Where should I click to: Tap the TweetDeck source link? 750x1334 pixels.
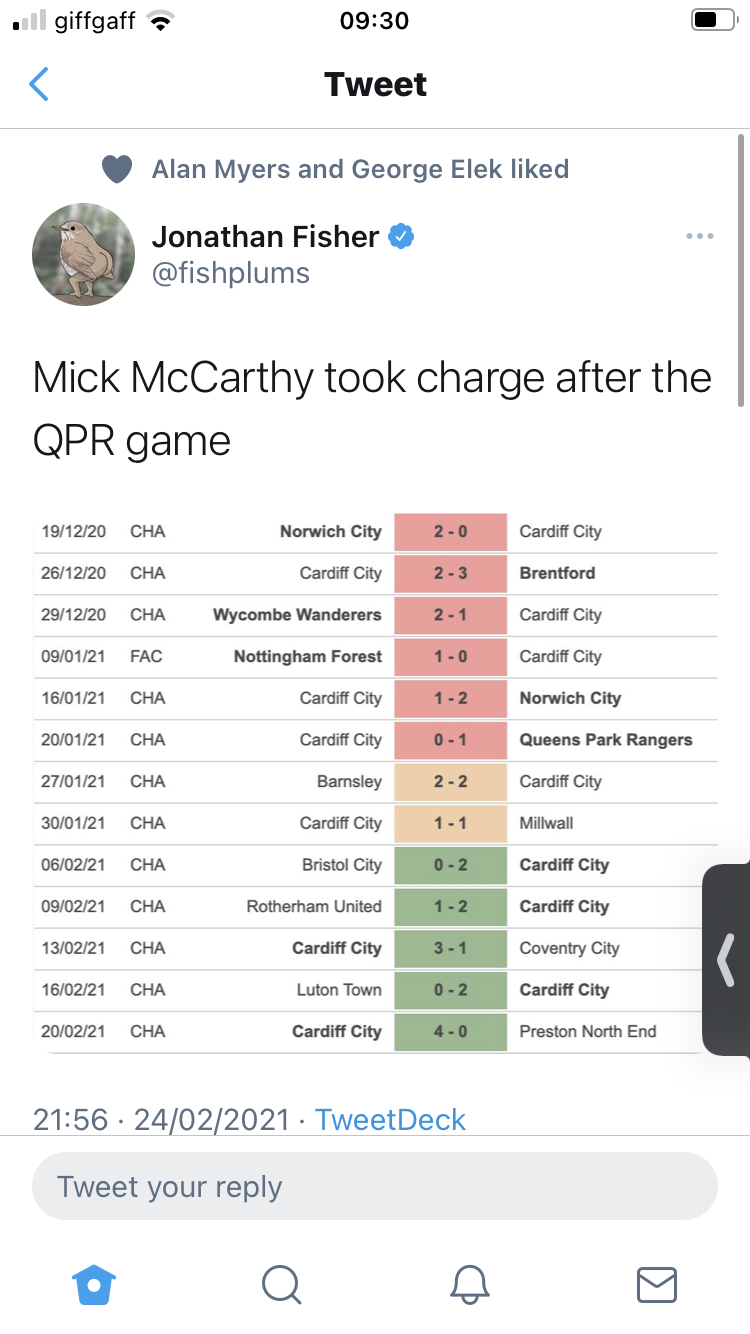(x=390, y=1119)
